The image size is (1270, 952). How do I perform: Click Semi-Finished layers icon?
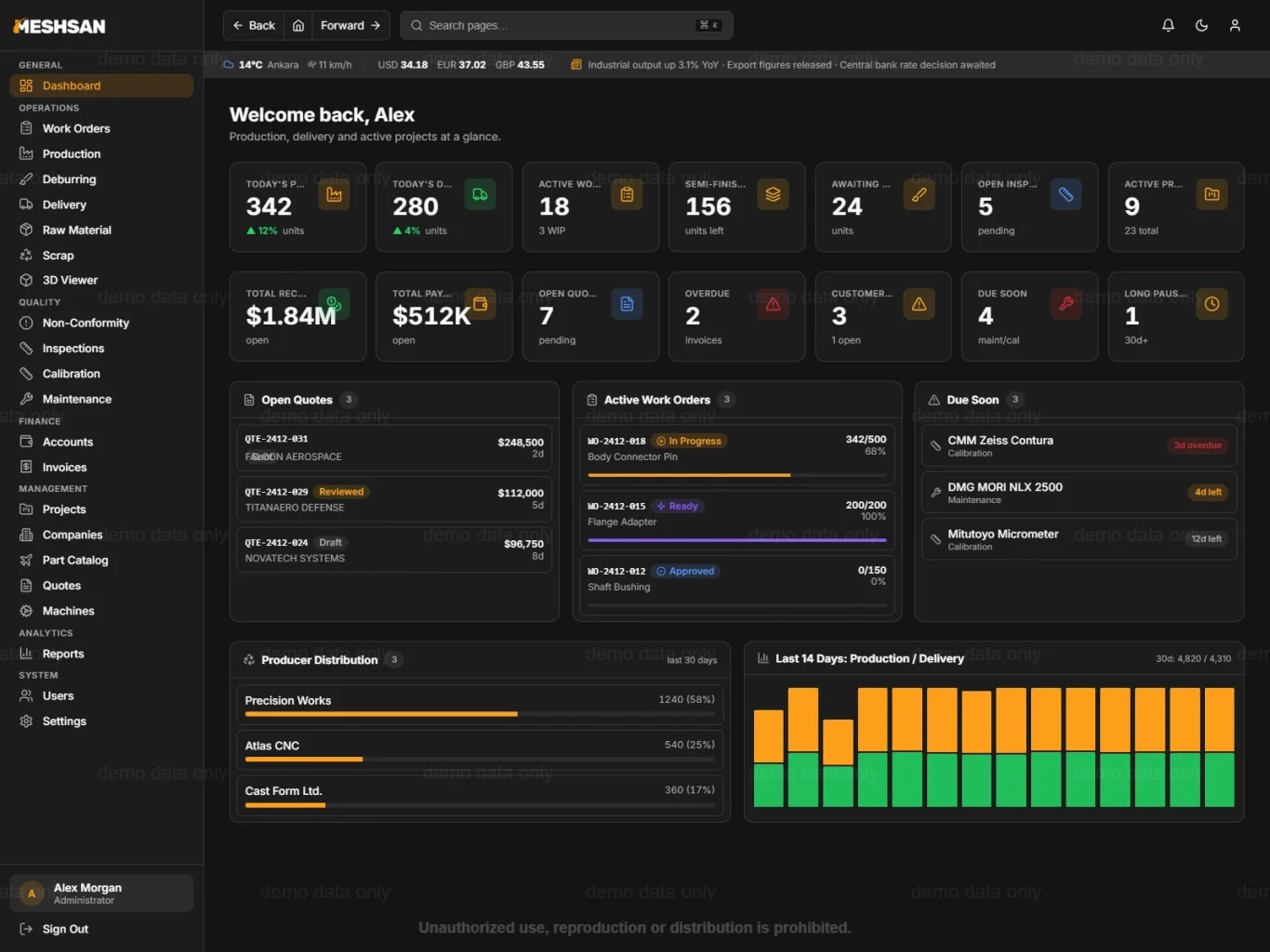773,194
